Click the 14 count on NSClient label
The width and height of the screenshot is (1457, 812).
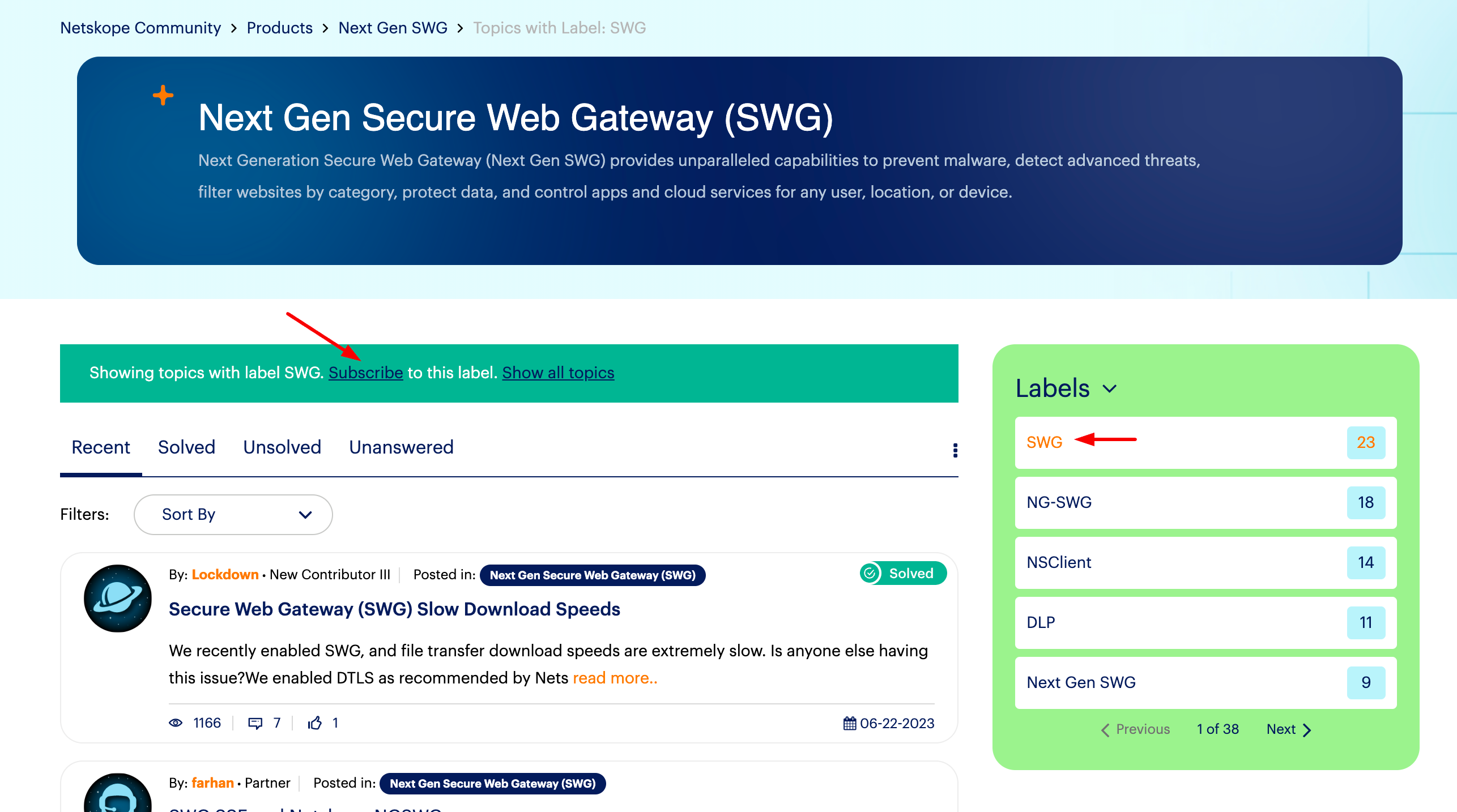(x=1366, y=562)
